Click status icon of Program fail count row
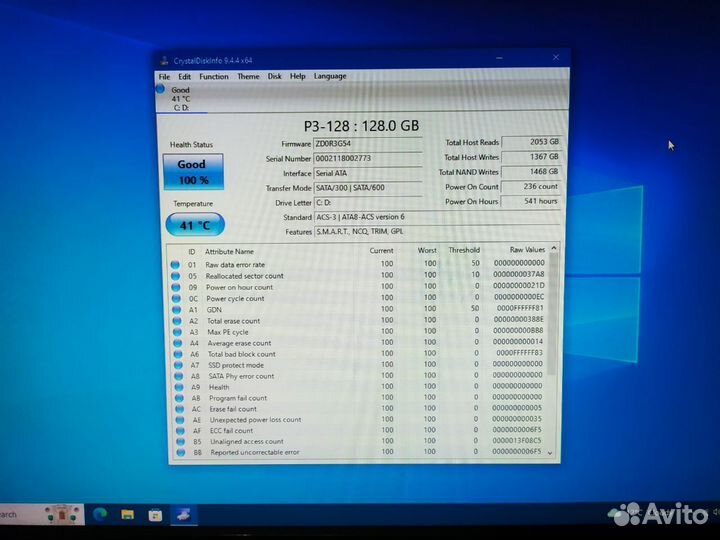 point(180,398)
